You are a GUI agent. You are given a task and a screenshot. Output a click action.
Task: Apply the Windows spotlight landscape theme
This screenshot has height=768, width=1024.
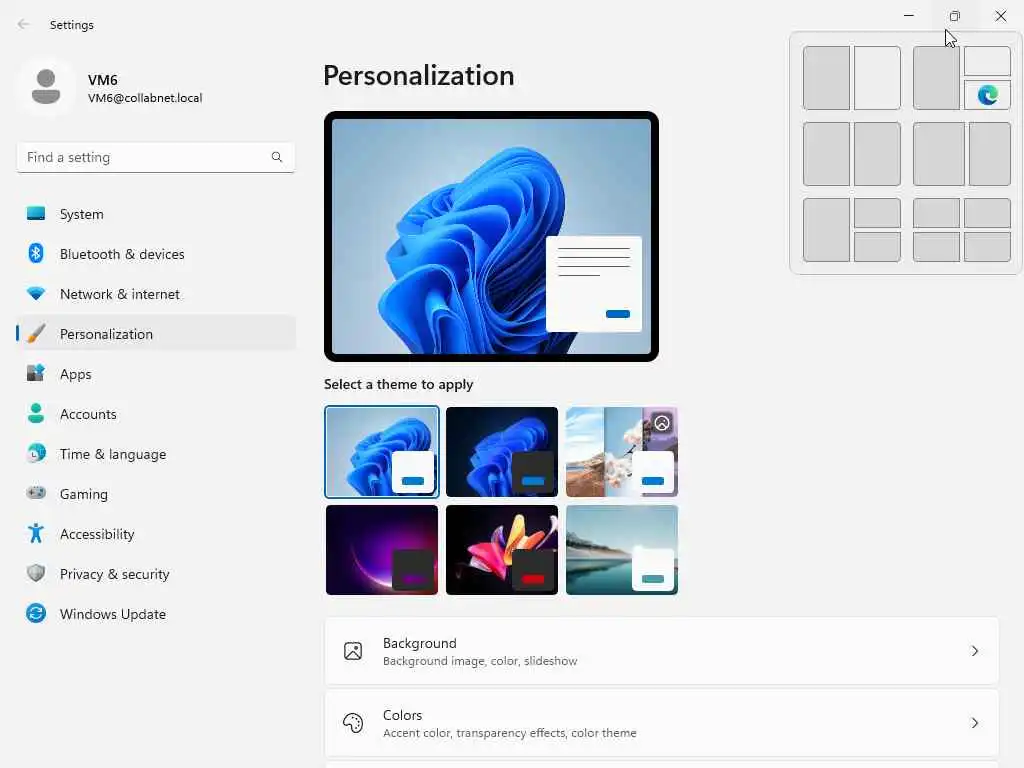tap(622, 452)
